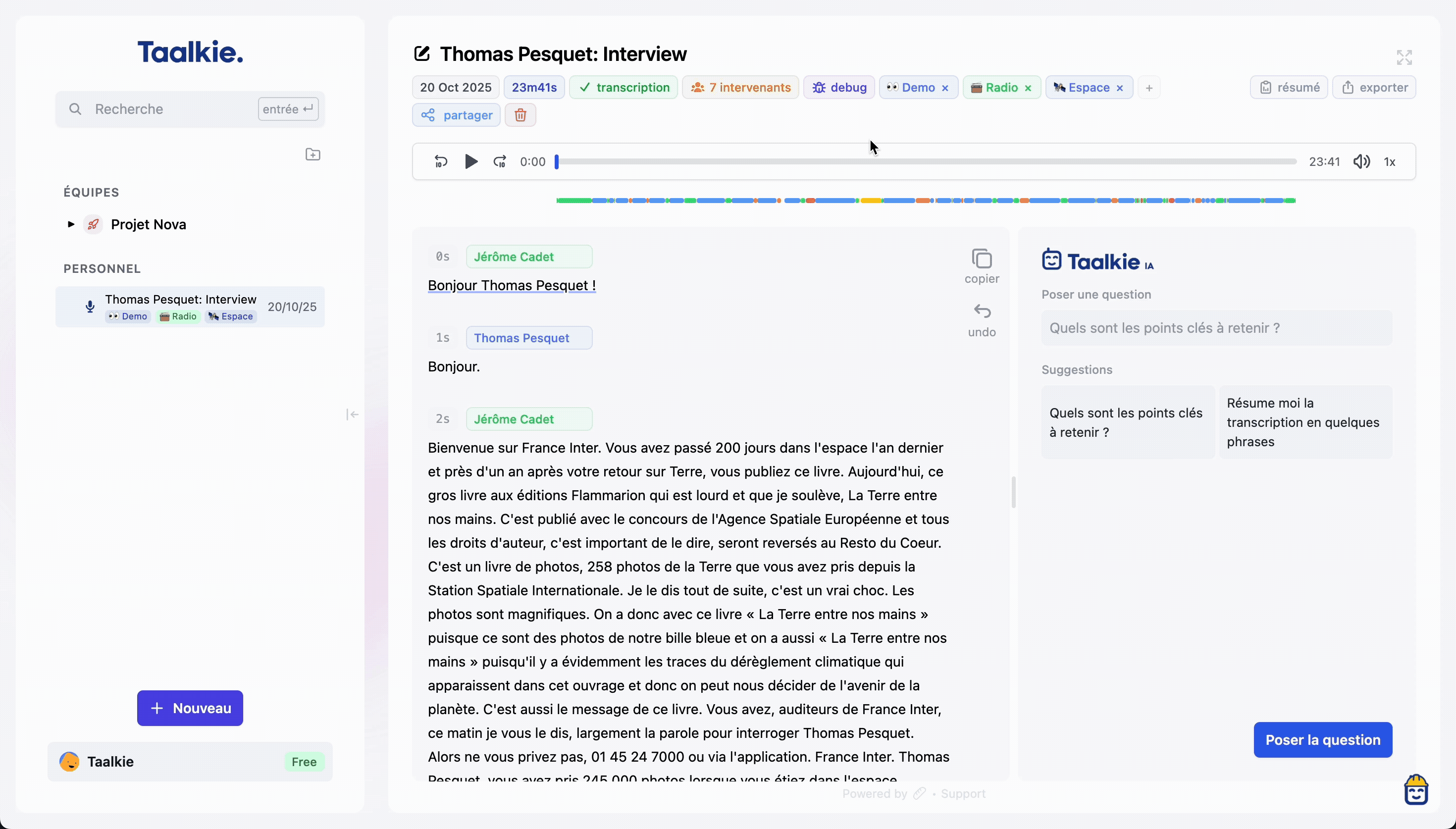Click the play button in audio player
The height and width of the screenshot is (829, 1456).
471,162
